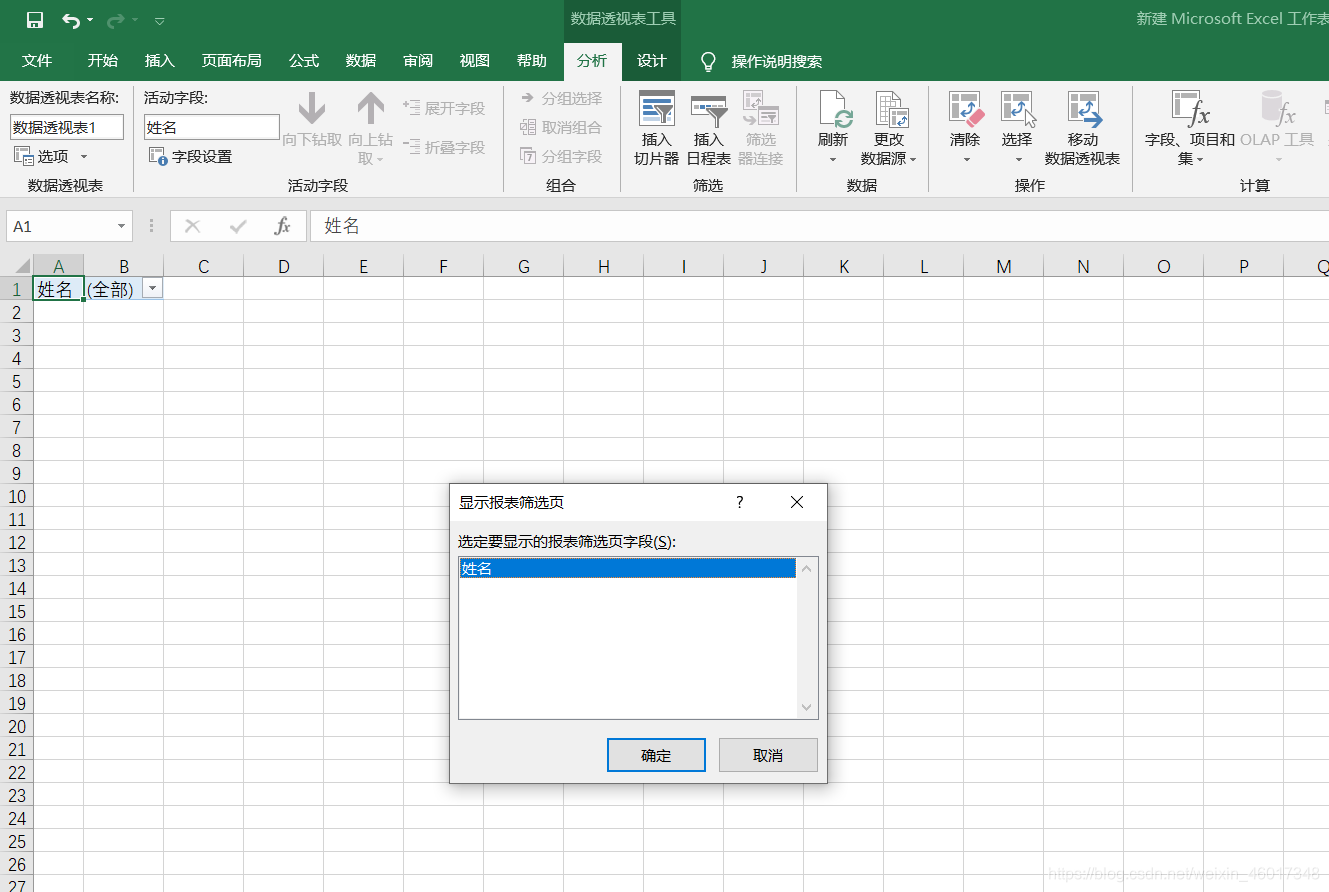Click 取消 in the dialog
Screen dimensions: 1329x892
768,755
